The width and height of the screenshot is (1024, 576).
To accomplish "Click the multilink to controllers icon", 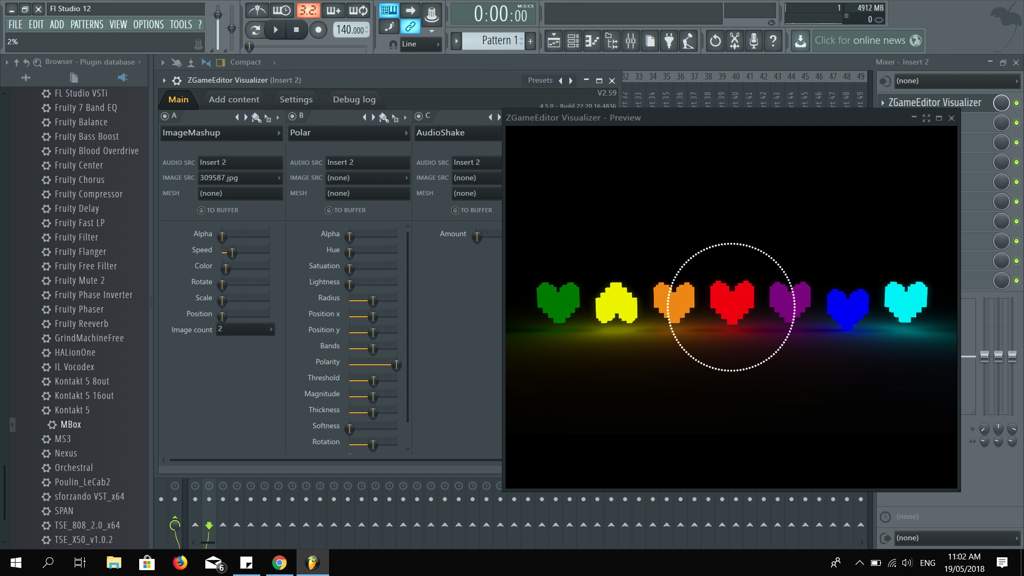I will [x=410, y=27].
